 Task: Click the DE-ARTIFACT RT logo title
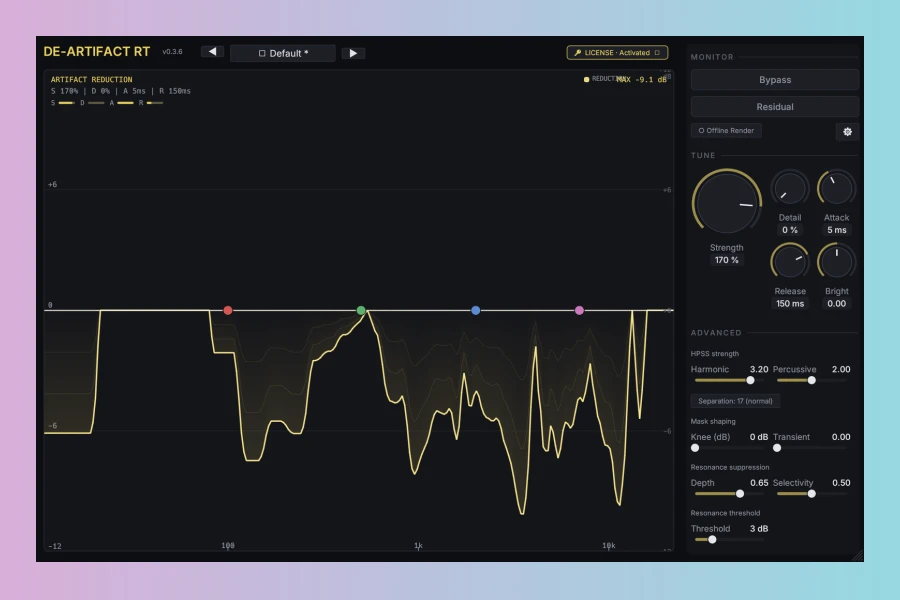pyautogui.click(x=96, y=52)
